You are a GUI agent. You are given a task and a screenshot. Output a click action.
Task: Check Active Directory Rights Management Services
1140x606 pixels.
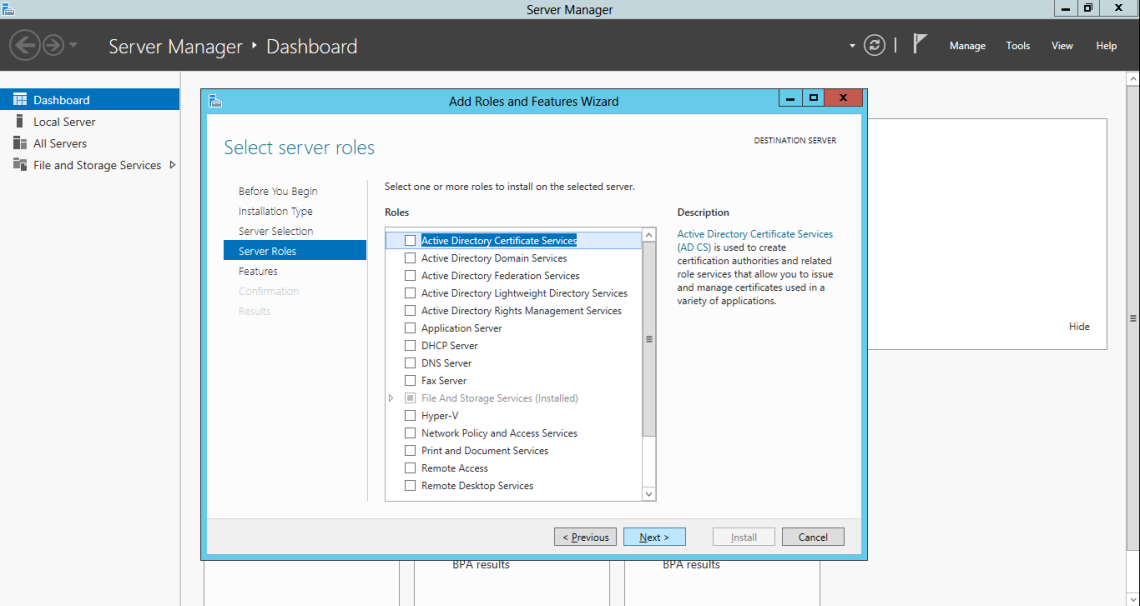(410, 310)
